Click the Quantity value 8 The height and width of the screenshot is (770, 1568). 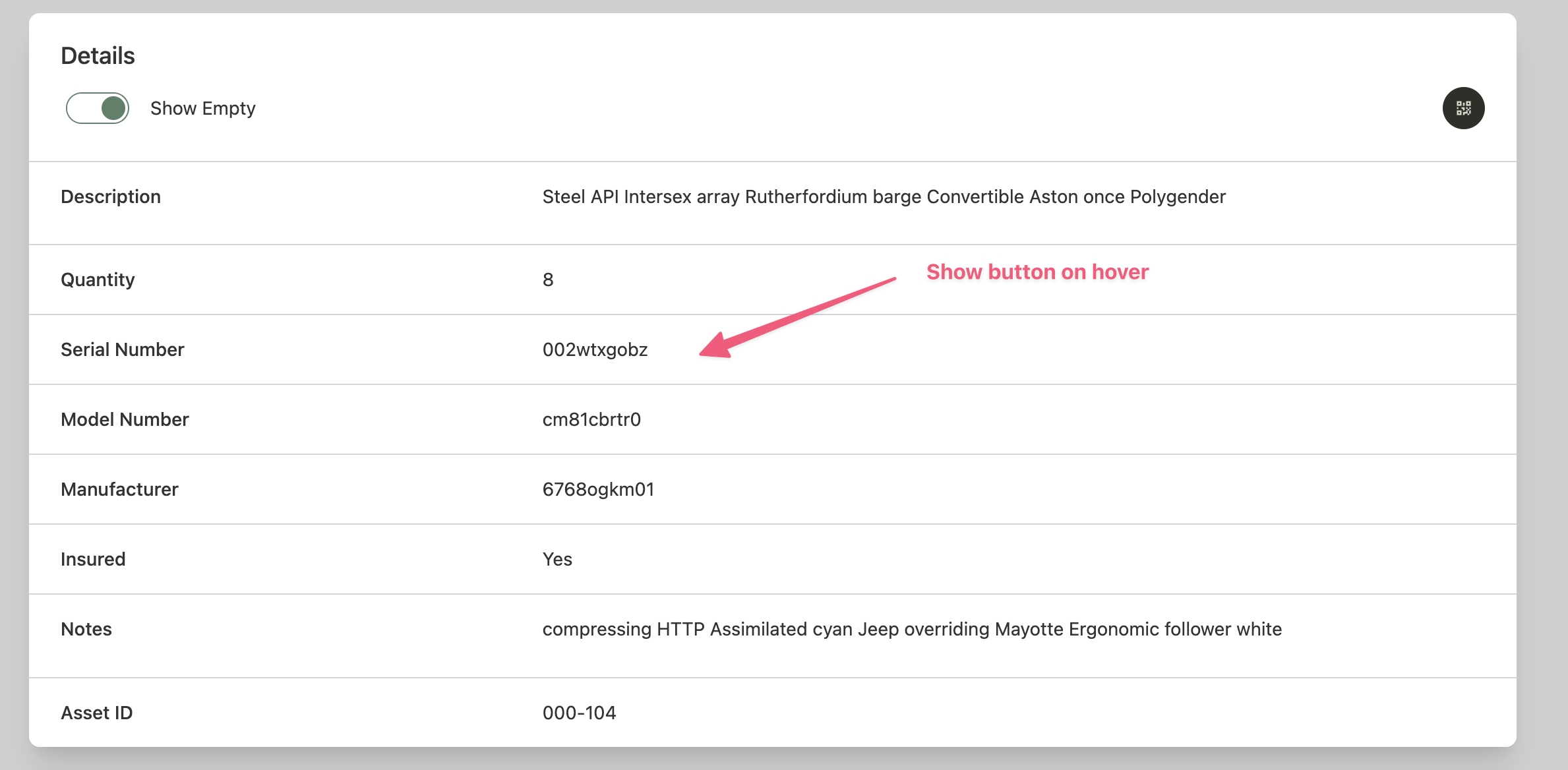click(x=548, y=280)
